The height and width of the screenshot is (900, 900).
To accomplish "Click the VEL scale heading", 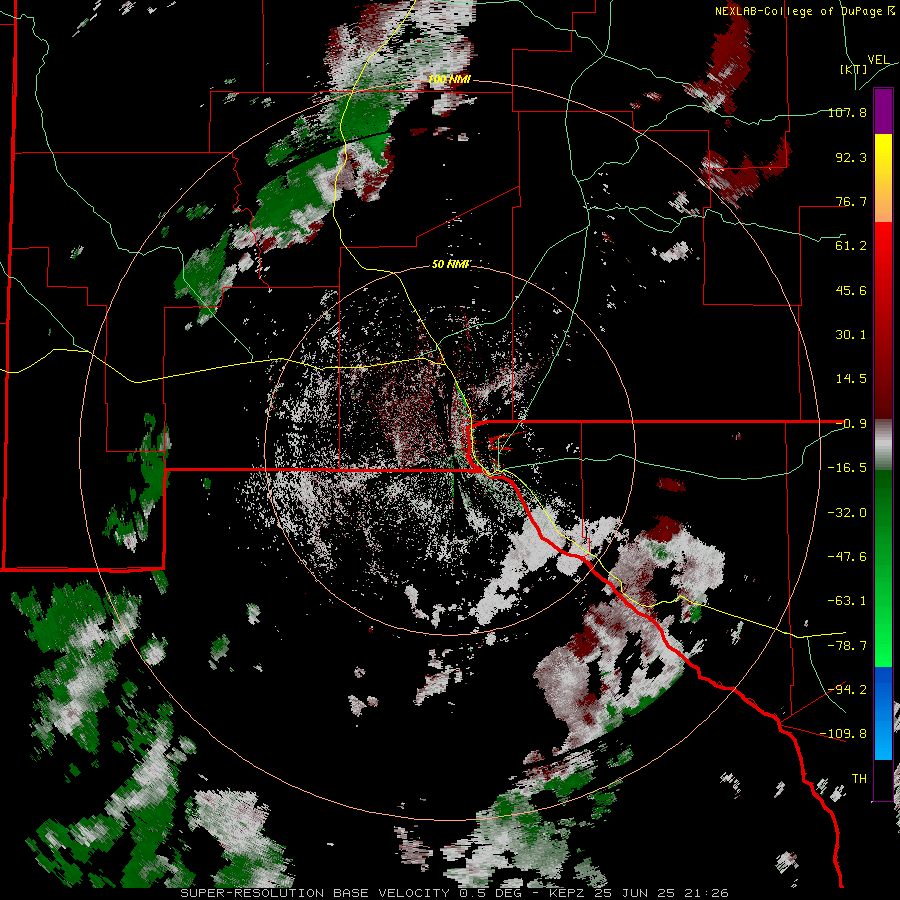I will (x=878, y=60).
